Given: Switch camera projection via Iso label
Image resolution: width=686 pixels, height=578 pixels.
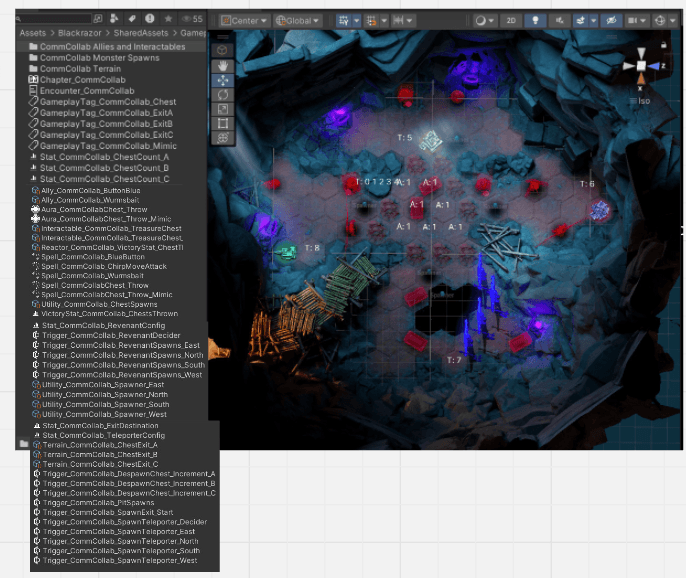Looking at the screenshot, I should [x=640, y=101].
